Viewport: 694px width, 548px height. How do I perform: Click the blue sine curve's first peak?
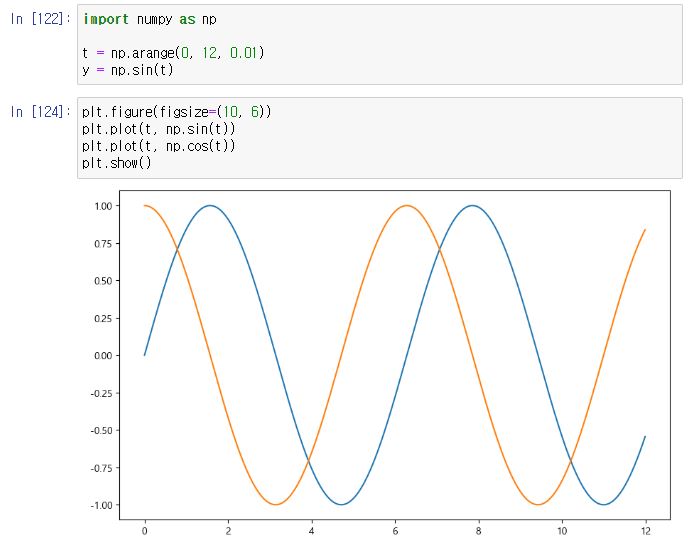click(210, 205)
